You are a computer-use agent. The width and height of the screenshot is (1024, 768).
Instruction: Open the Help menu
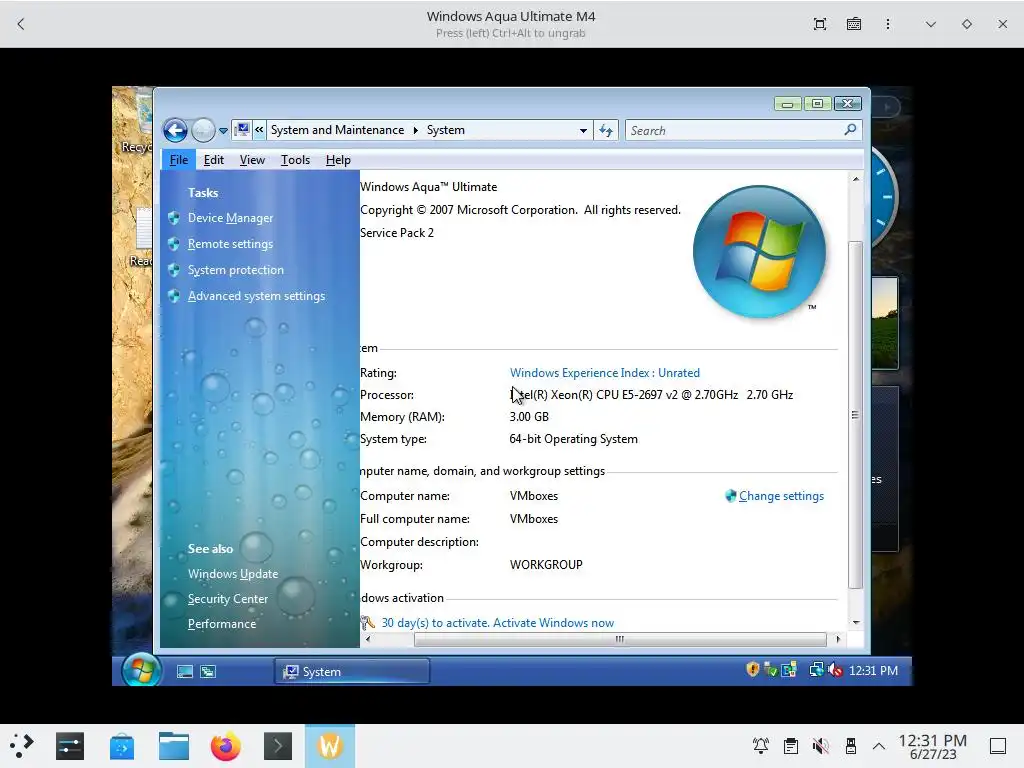(x=338, y=160)
